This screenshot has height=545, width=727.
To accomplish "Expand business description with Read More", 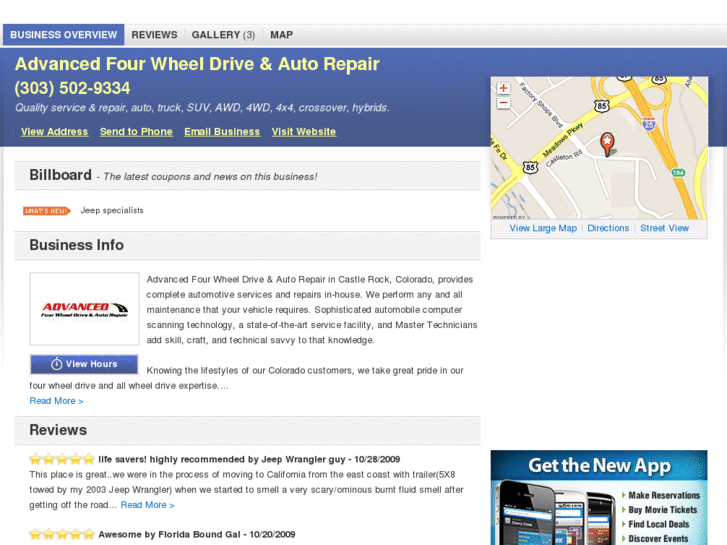I will coord(56,401).
